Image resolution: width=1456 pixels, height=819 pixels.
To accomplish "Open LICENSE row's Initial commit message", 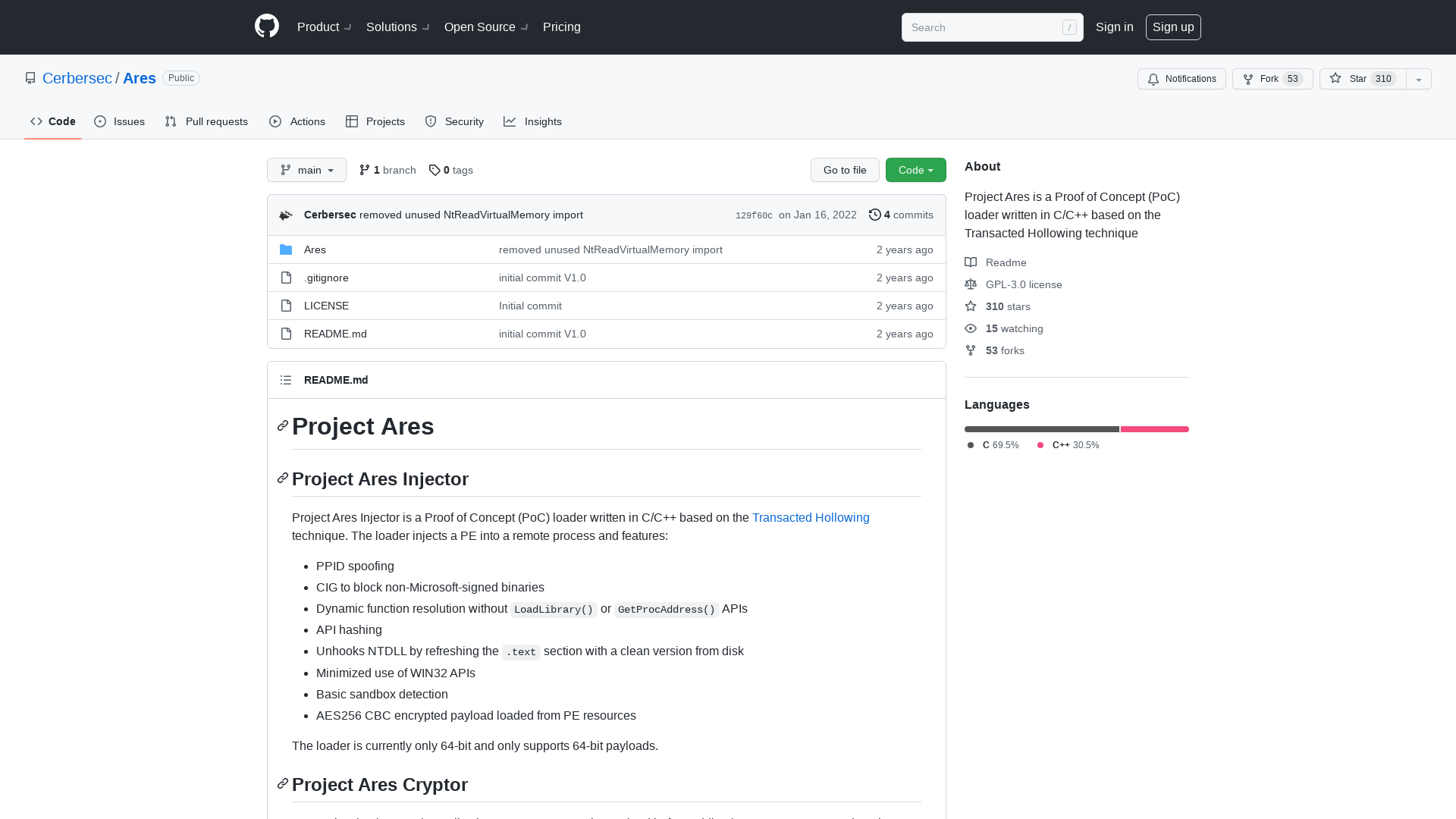I will (530, 306).
